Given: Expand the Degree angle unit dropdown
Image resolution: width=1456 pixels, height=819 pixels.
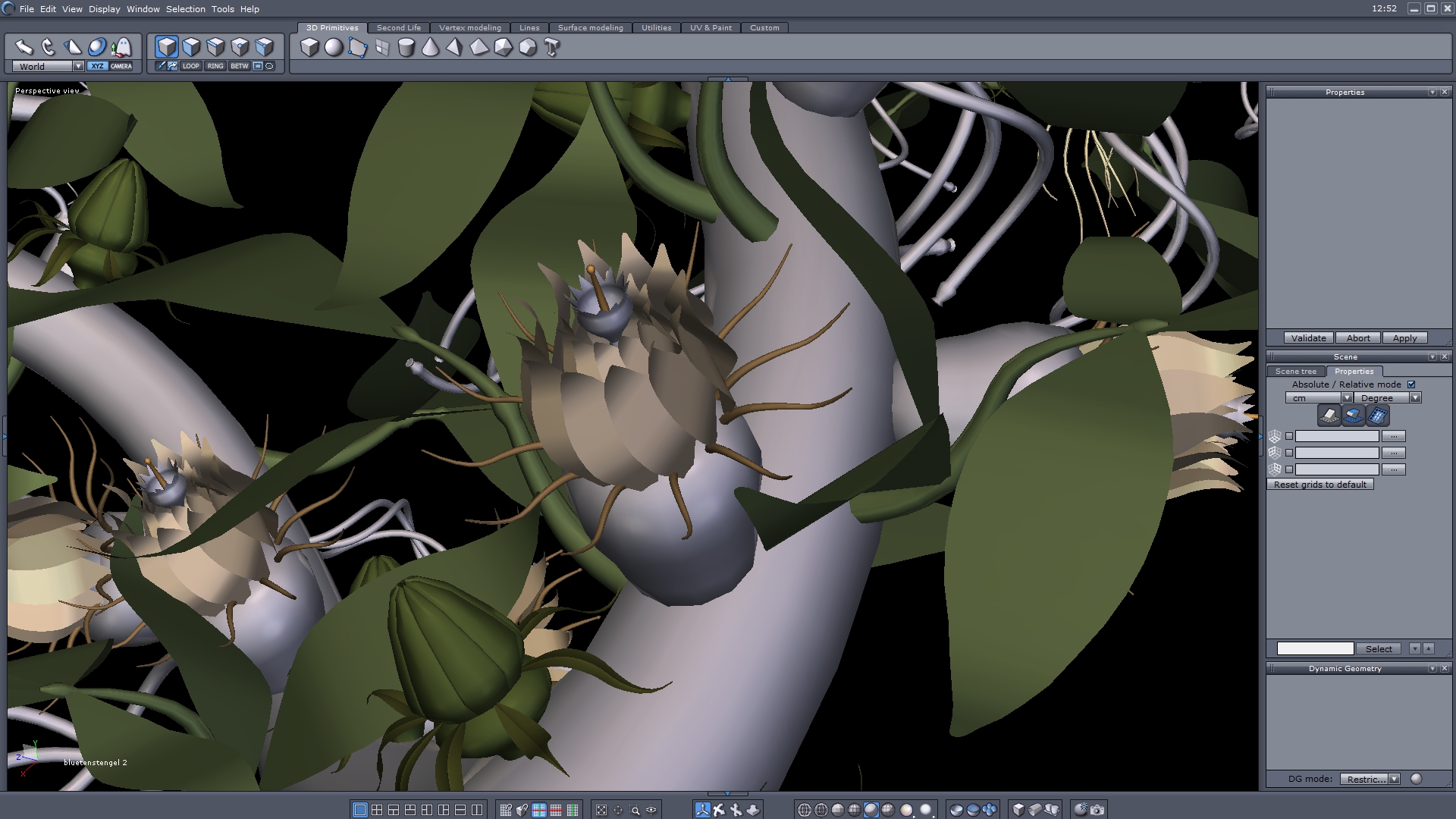Looking at the screenshot, I should [1415, 398].
